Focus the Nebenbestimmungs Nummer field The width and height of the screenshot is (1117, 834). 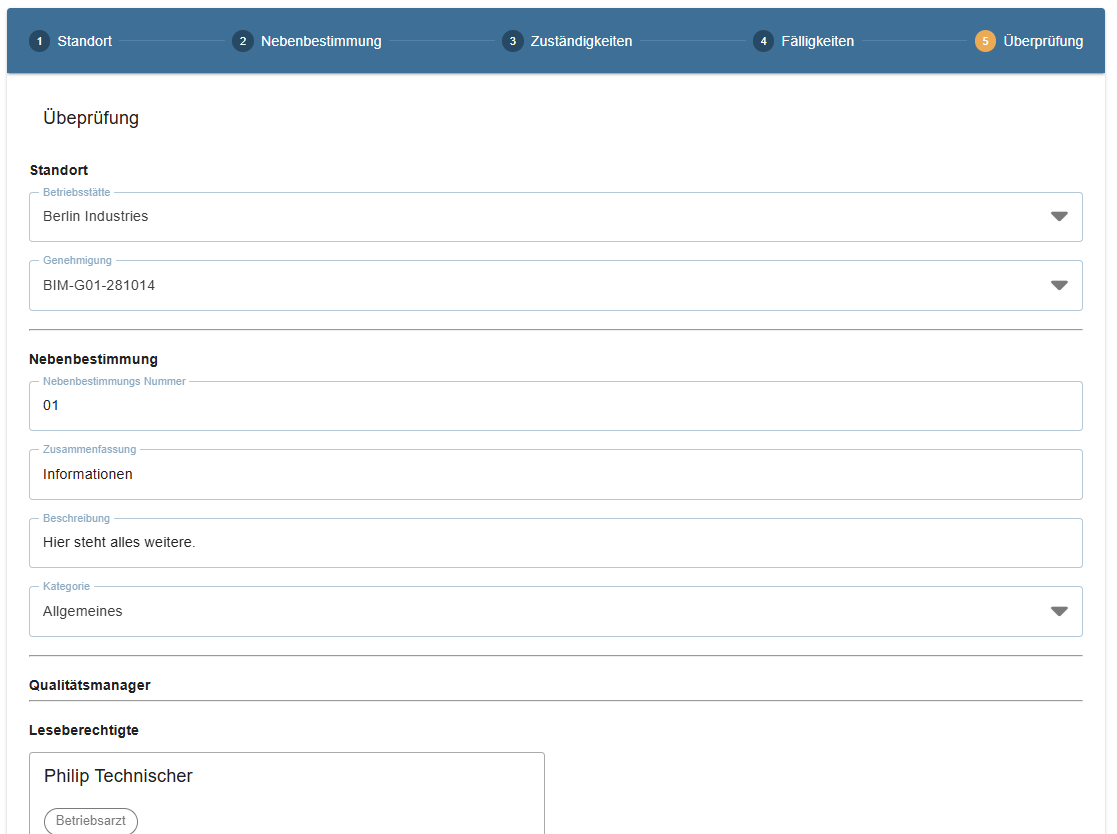pos(555,406)
